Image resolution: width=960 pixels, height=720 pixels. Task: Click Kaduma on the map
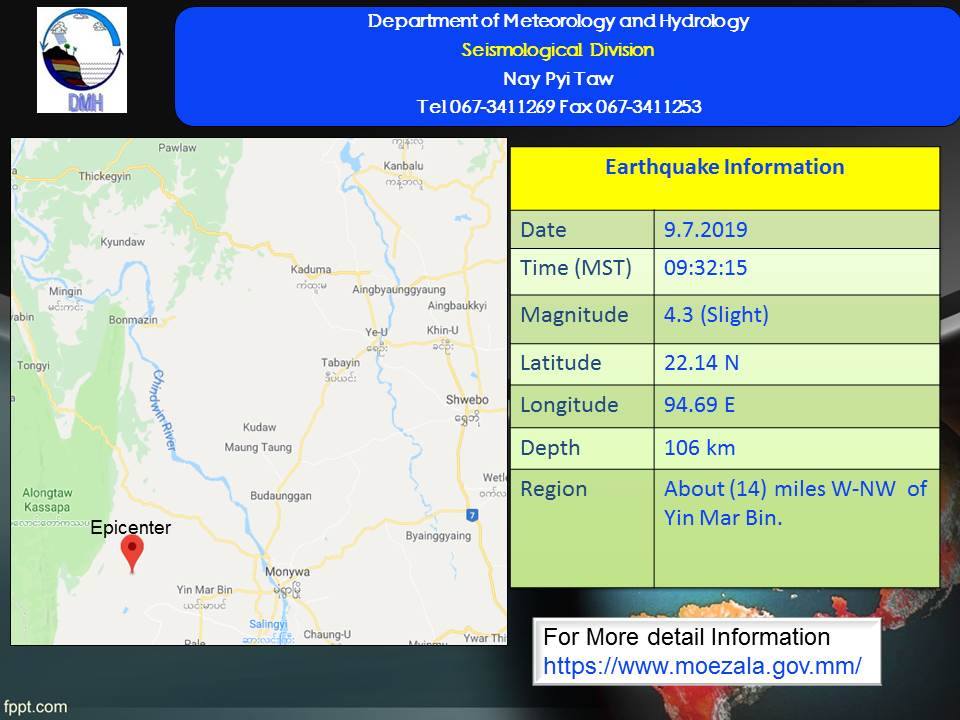(311, 269)
